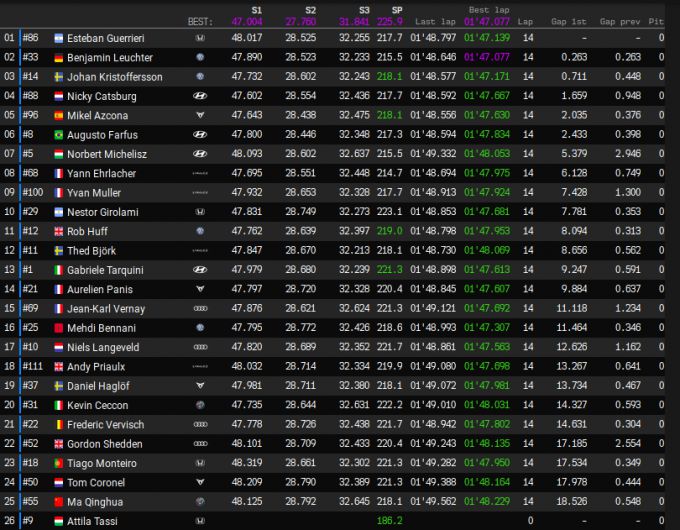Click the Brazilian flag beside Augusto Farfus
Screen dimensions: 680x530
coord(58,134)
